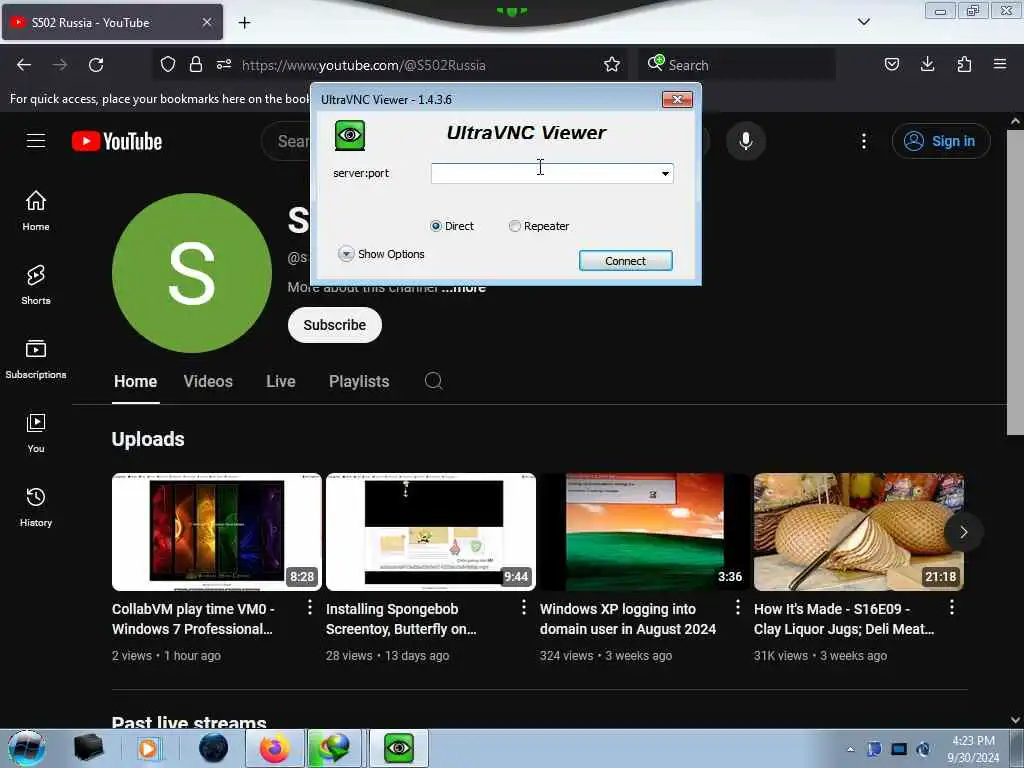Open How It's Made S16E09 thumbnail

tap(859, 532)
